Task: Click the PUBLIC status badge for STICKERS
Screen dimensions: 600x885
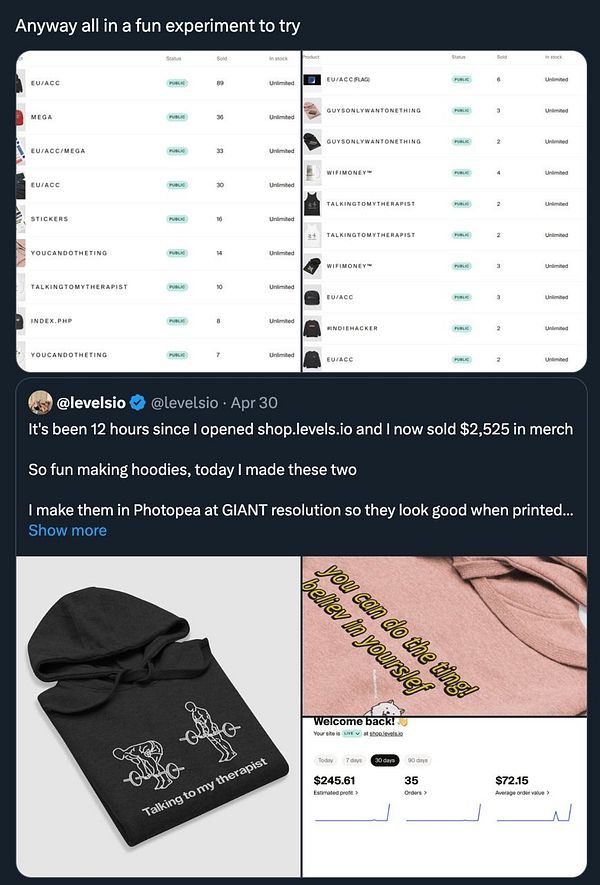Action: click(x=177, y=219)
